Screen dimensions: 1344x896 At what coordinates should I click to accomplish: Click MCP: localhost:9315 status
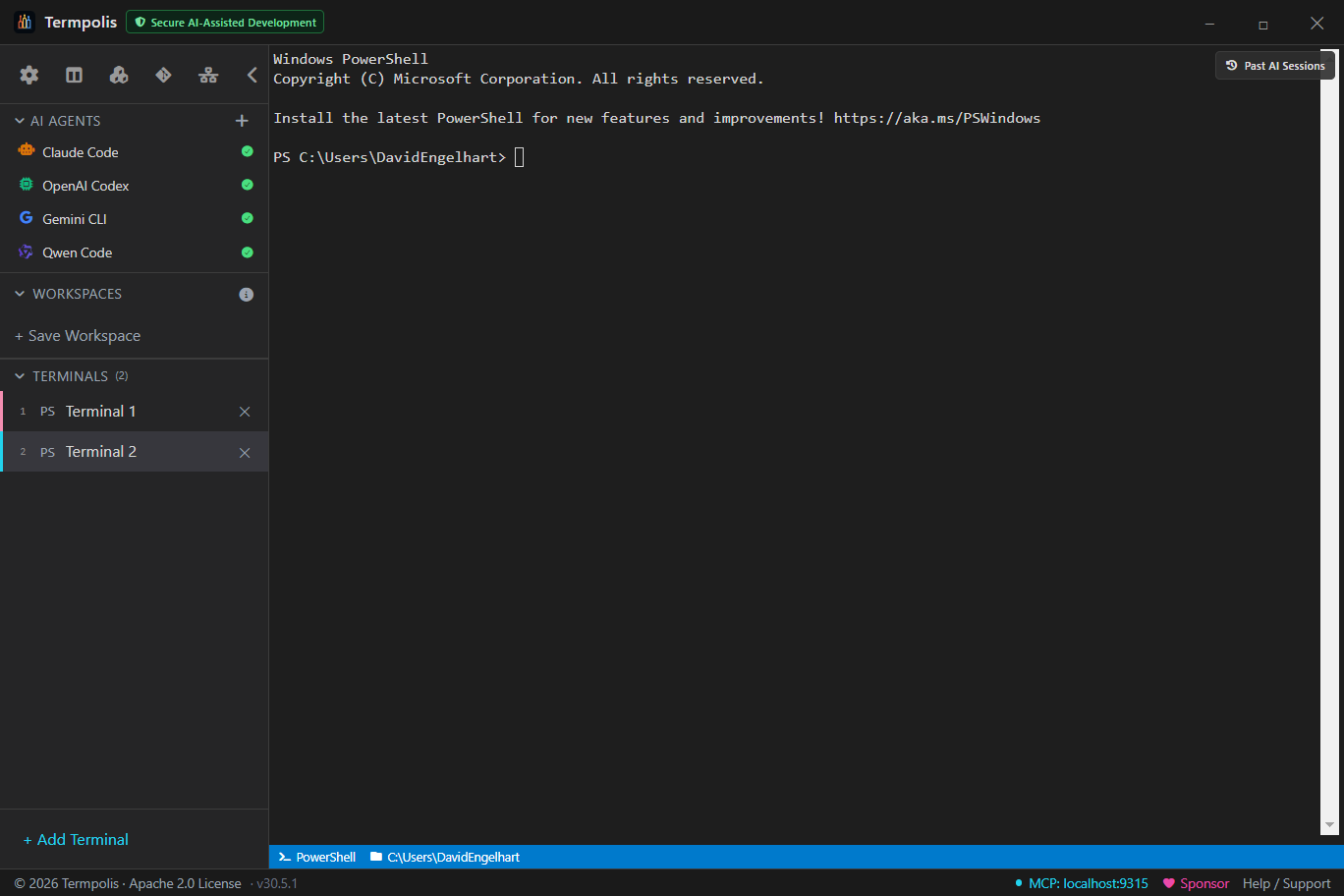tap(1081, 883)
